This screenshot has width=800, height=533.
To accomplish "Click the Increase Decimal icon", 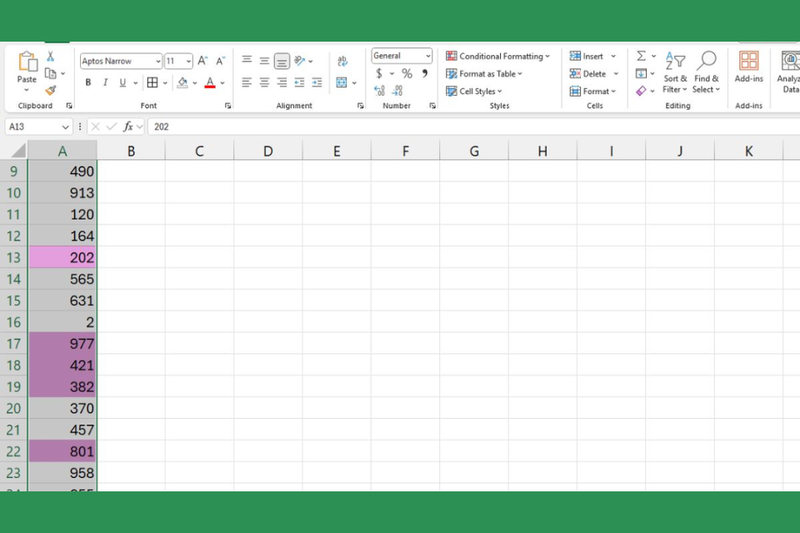I will pos(380,91).
